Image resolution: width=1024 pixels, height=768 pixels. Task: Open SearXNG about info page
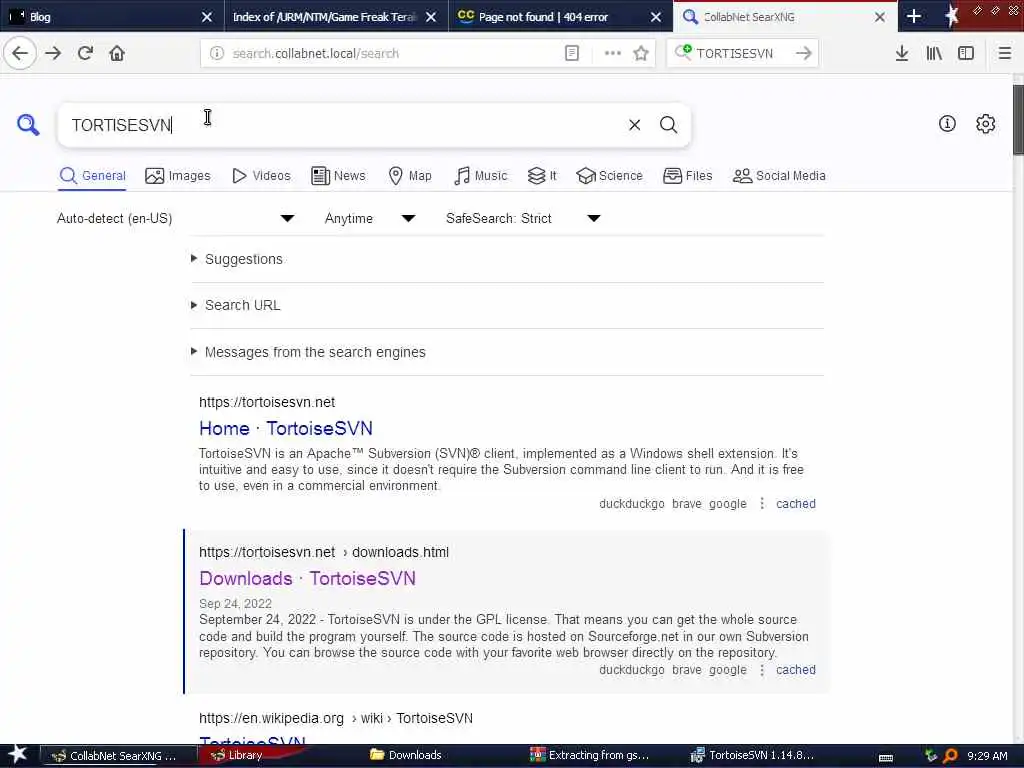tap(947, 123)
